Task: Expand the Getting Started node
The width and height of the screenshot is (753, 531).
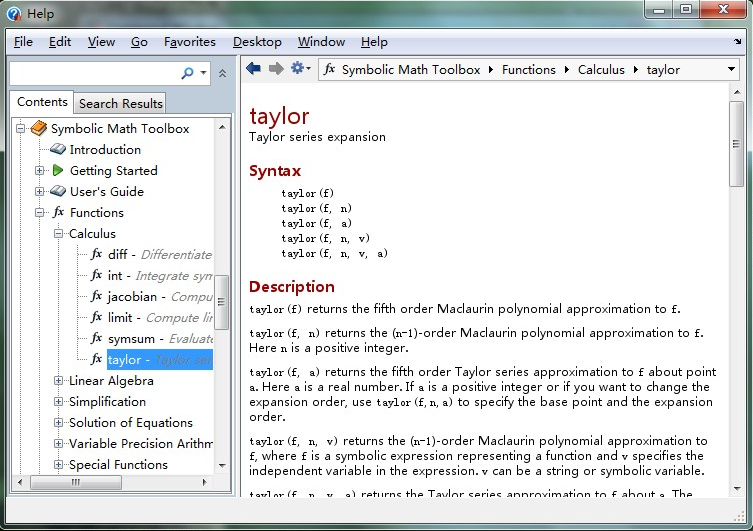Action: tap(39, 170)
